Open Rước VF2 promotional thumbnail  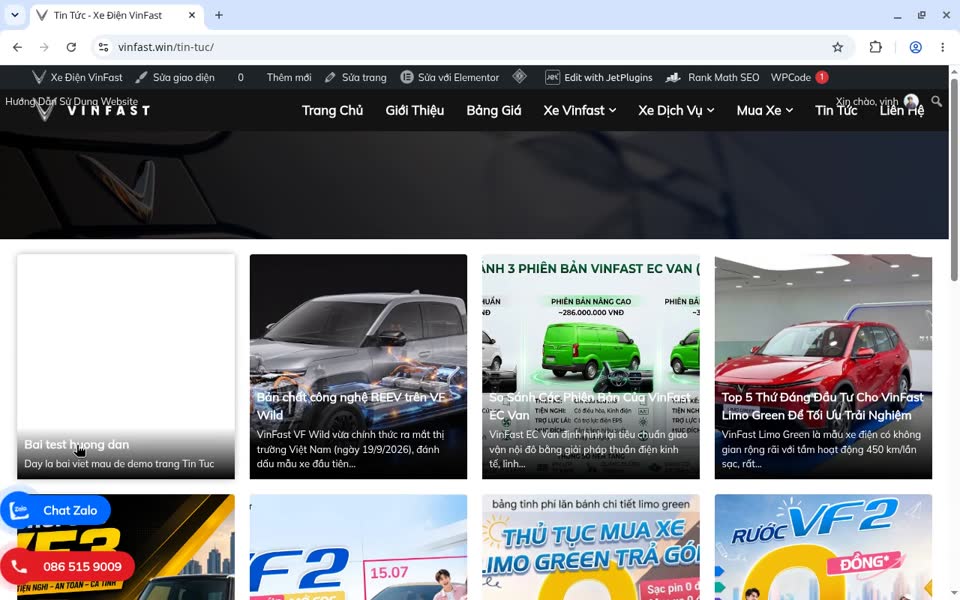point(823,547)
